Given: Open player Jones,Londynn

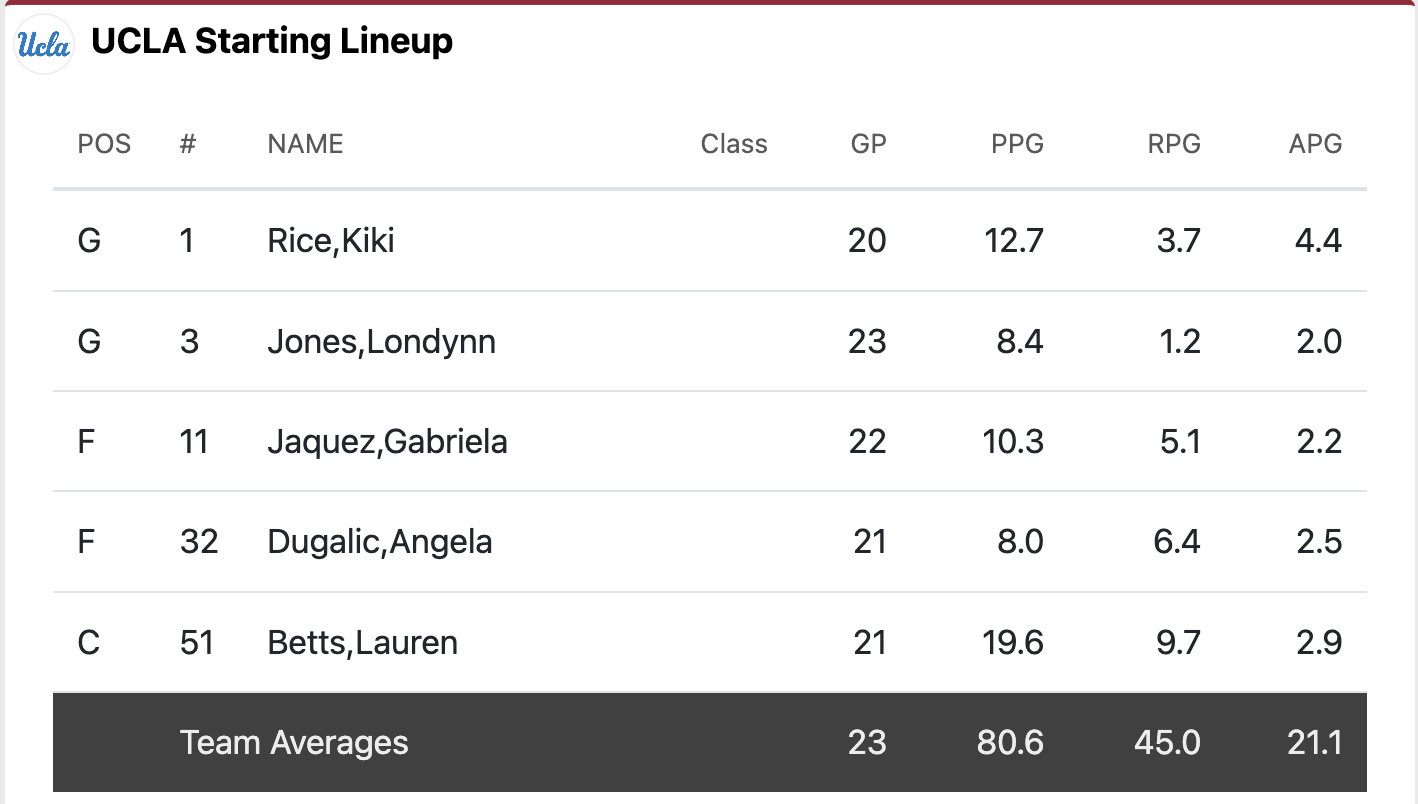Looking at the screenshot, I should click(x=381, y=342).
